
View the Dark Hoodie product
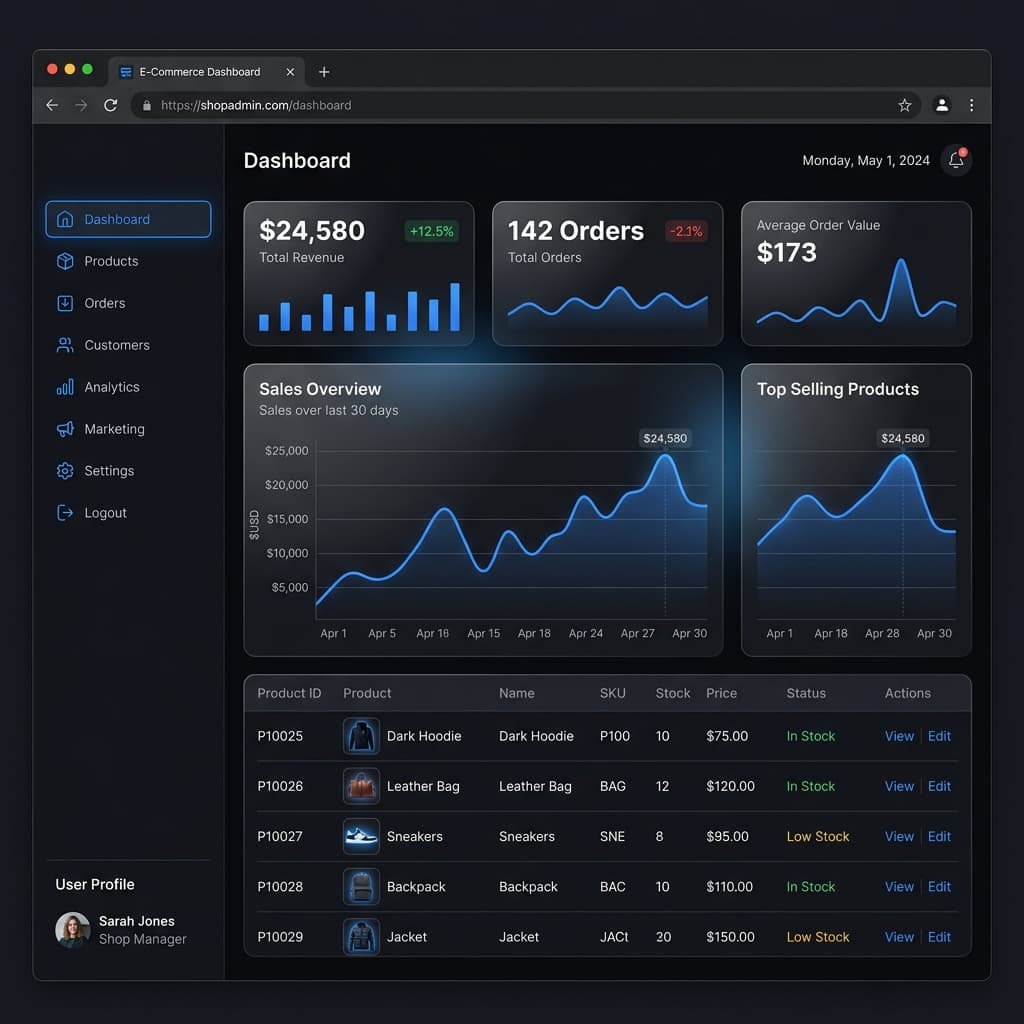tap(898, 736)
